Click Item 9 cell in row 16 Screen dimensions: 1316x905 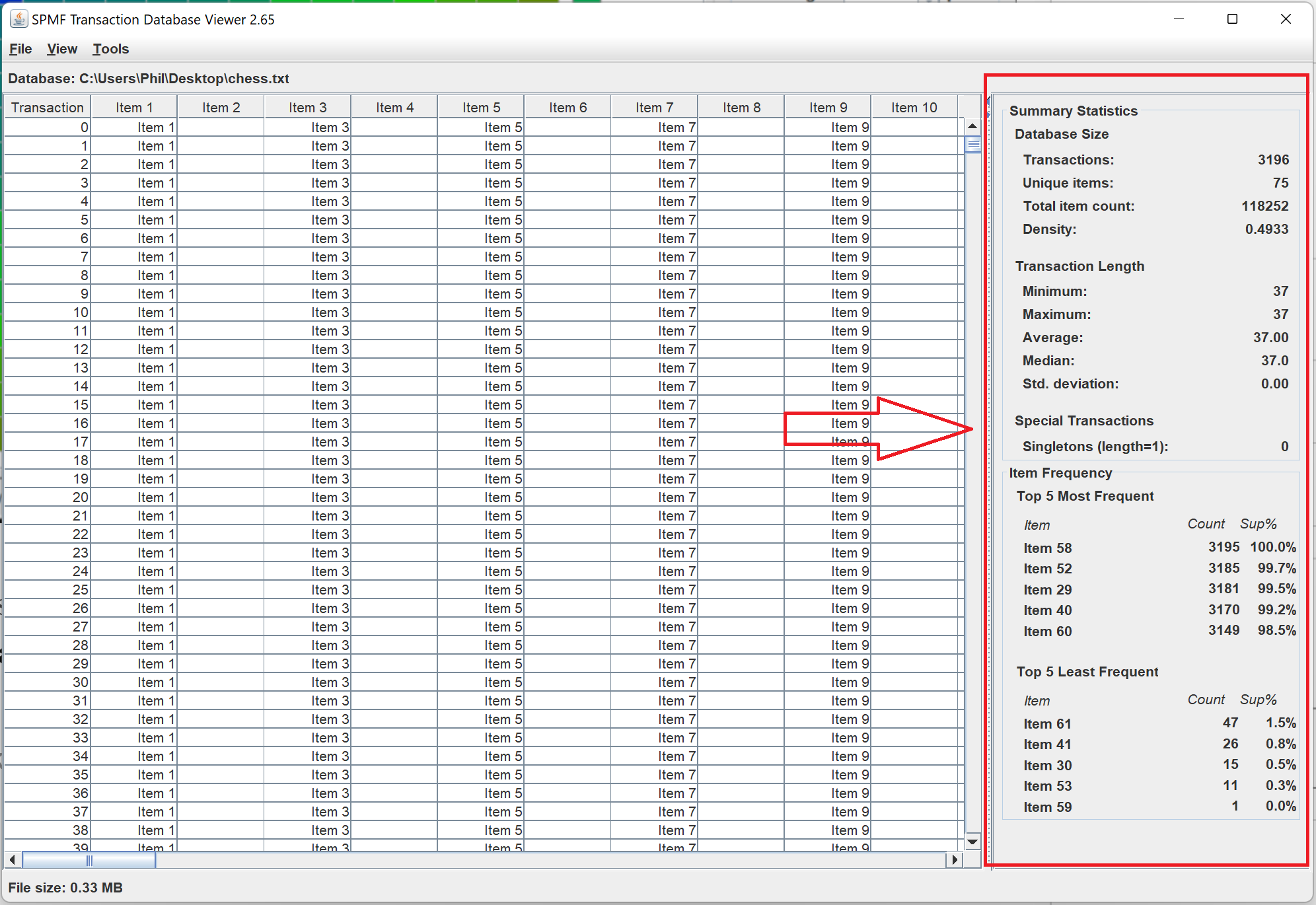[x=829, y=423]
